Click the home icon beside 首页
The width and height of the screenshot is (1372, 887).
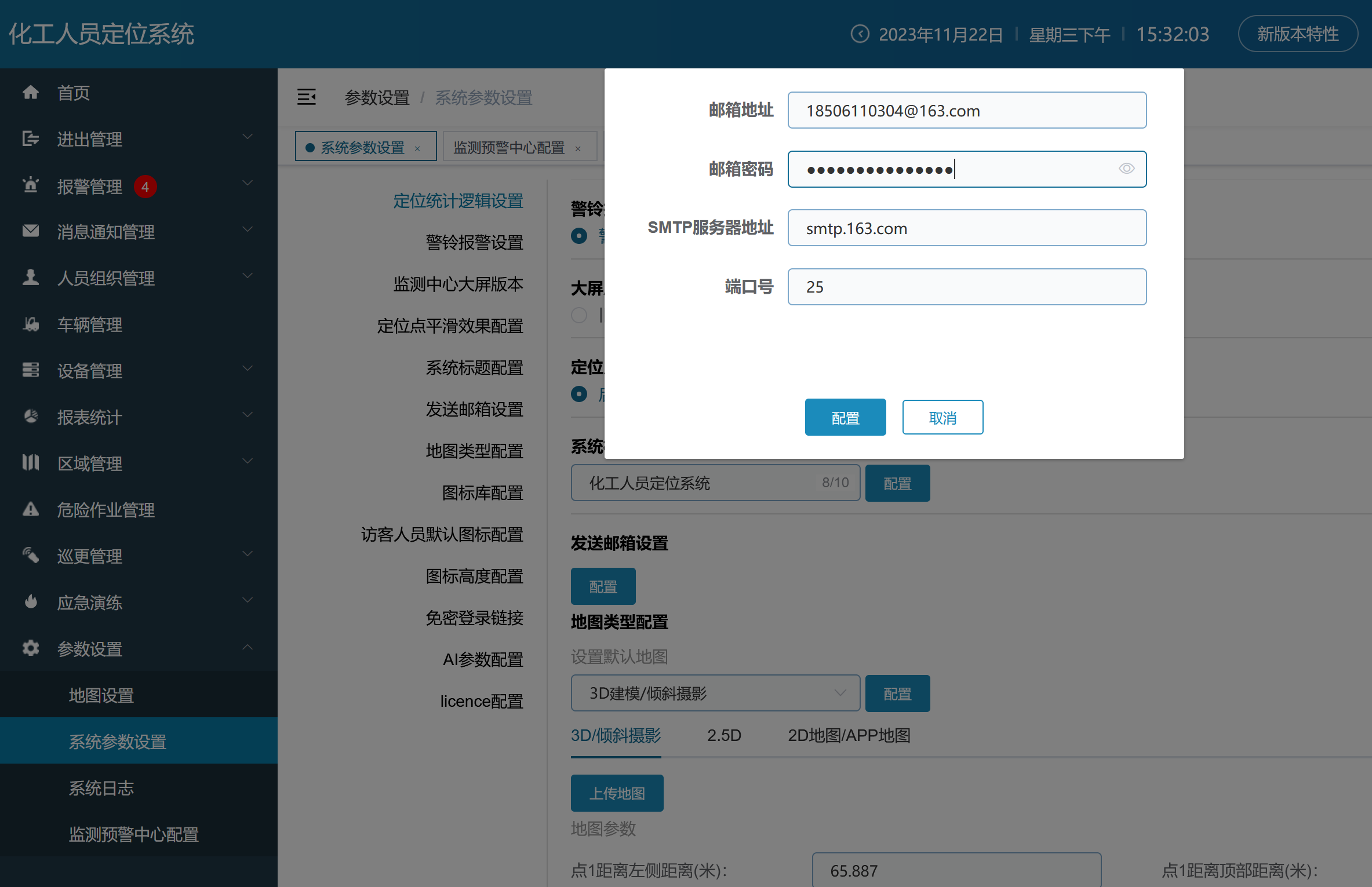[x=31, y=92]
